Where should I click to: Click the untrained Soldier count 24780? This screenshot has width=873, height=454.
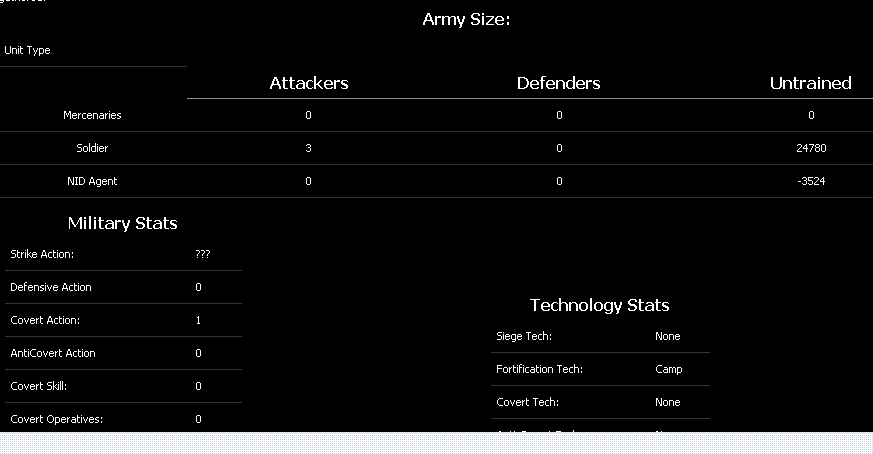tap(810, 148)
